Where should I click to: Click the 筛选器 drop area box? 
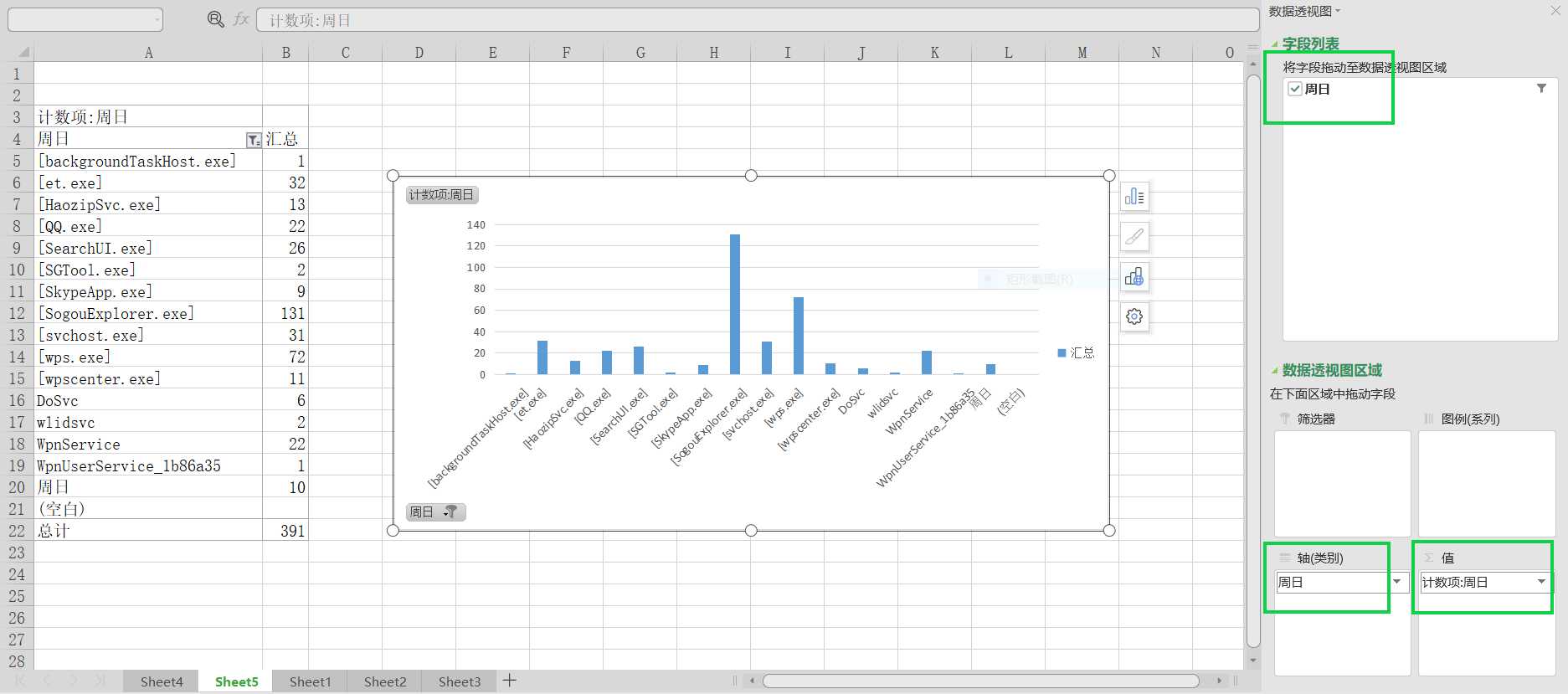coord(1342,483)
